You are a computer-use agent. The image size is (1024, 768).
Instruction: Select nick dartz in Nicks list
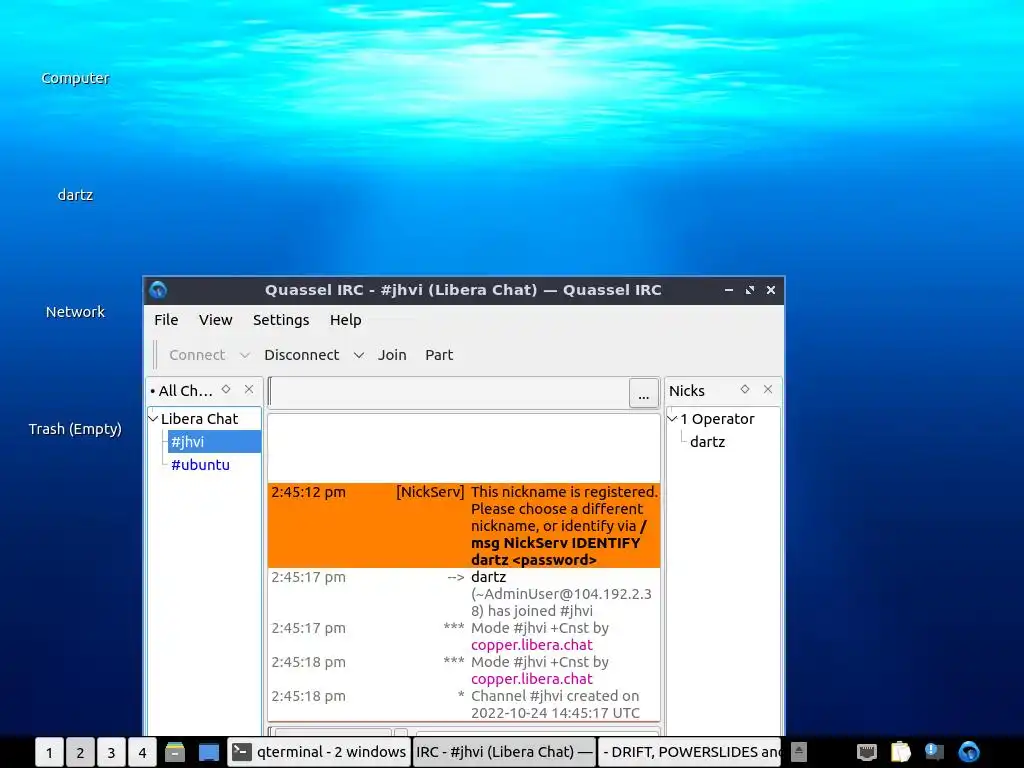point(707,442)
